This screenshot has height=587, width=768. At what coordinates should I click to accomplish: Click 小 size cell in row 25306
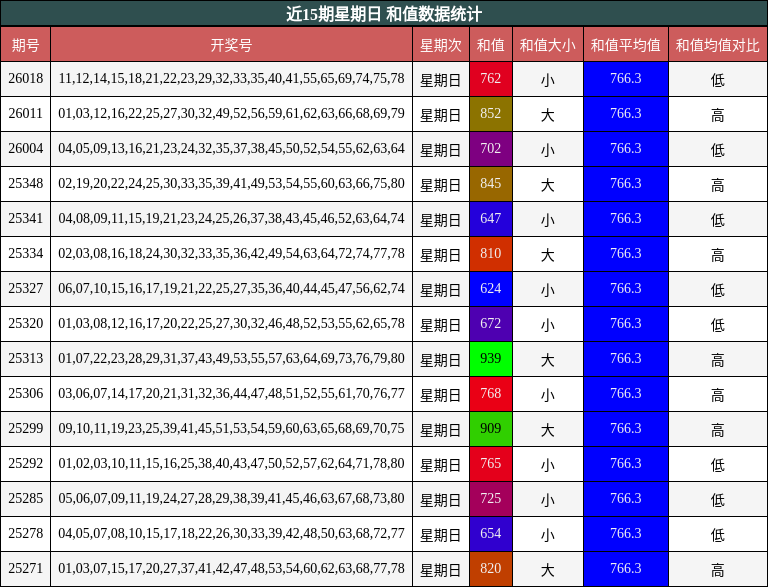548,394
